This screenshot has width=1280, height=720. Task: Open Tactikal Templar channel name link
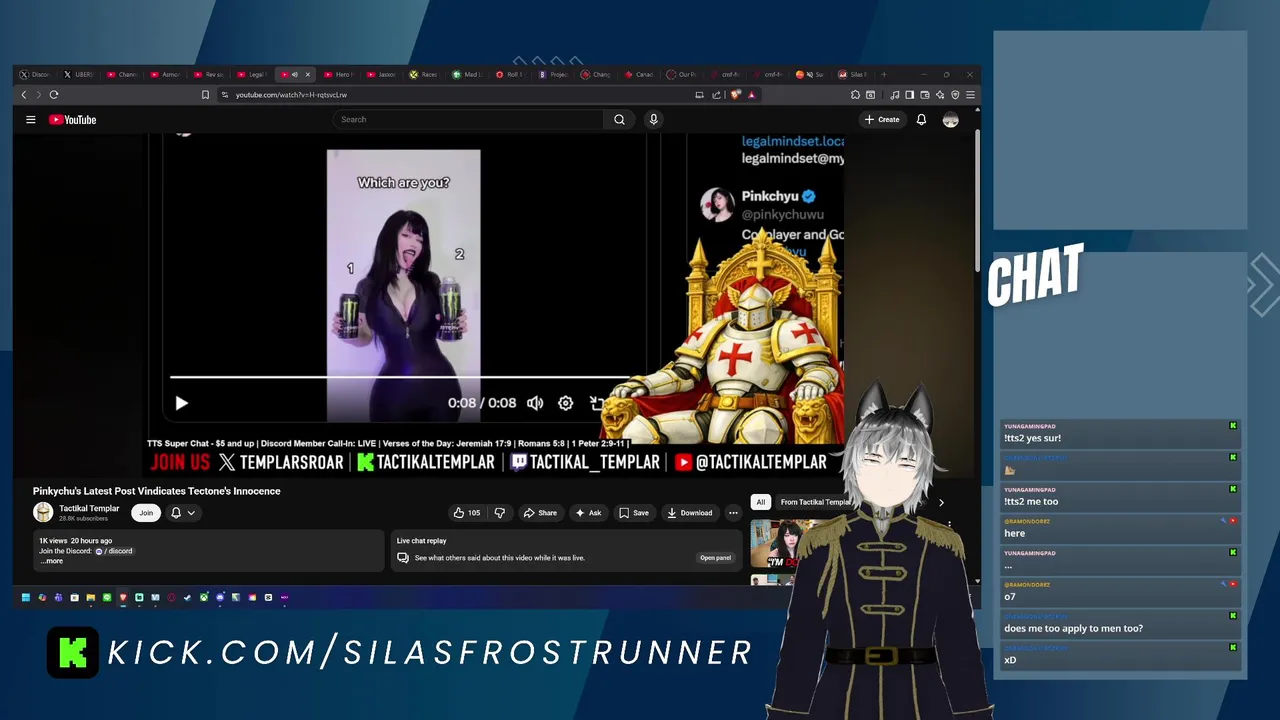pos(89,508)
